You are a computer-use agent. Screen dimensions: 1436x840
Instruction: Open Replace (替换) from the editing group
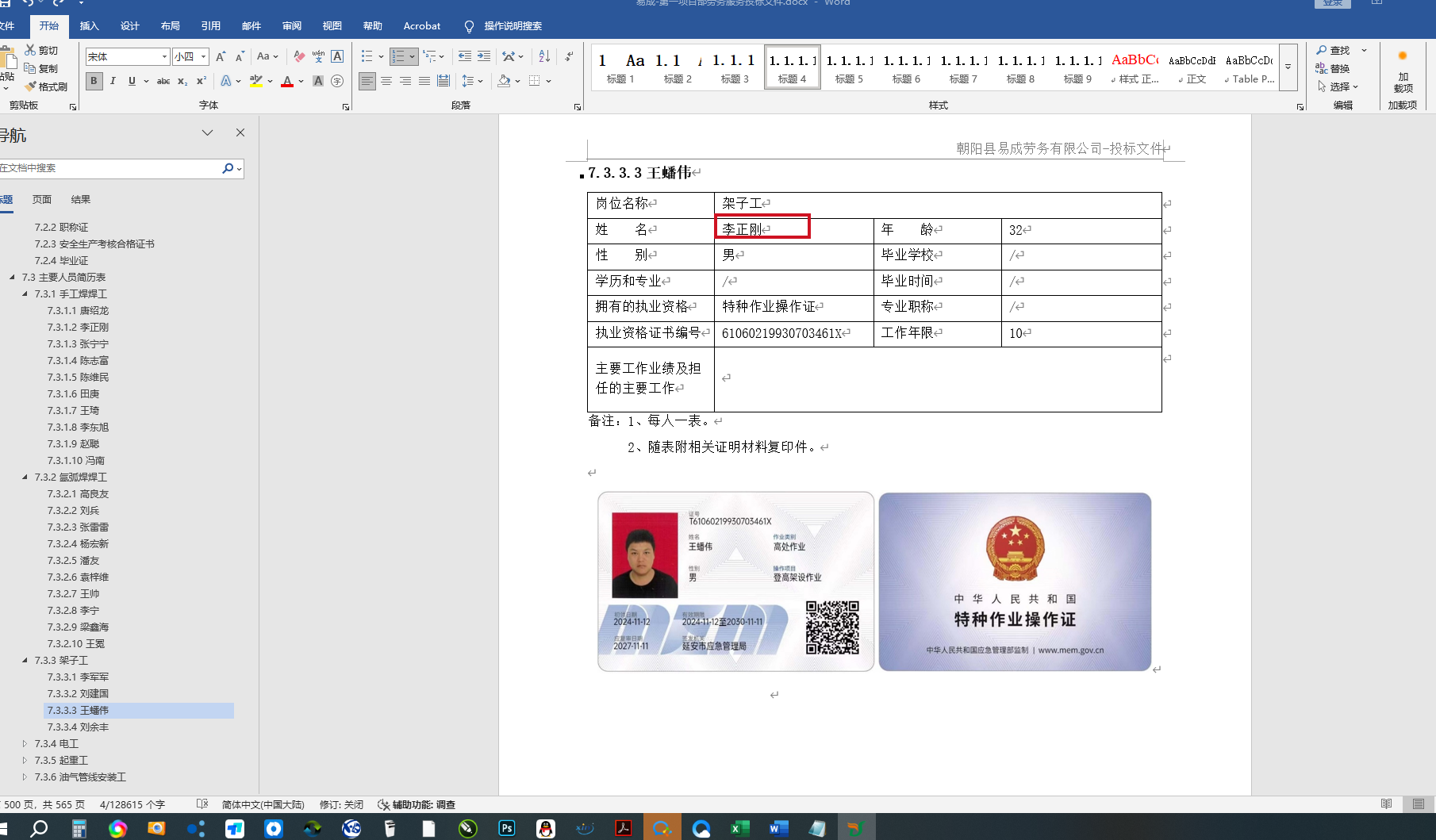tap(1333, 68)
